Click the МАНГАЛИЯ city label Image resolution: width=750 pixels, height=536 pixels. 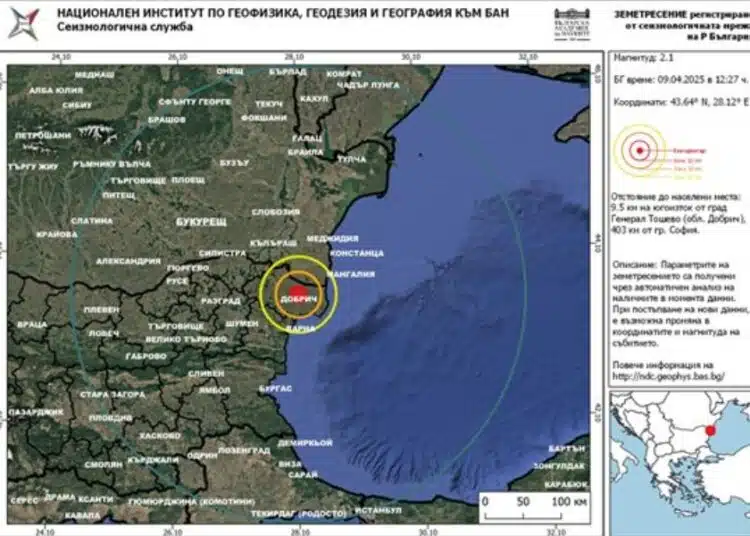(x=352, y=274)
